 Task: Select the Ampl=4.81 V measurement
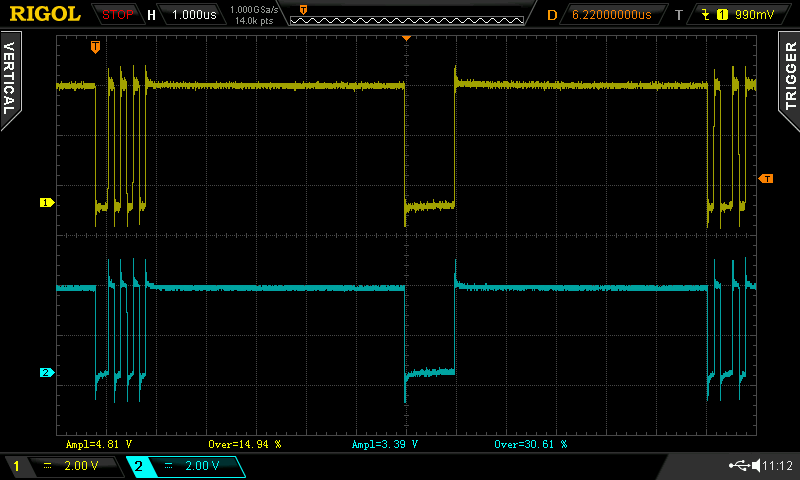tap(99, 443)
